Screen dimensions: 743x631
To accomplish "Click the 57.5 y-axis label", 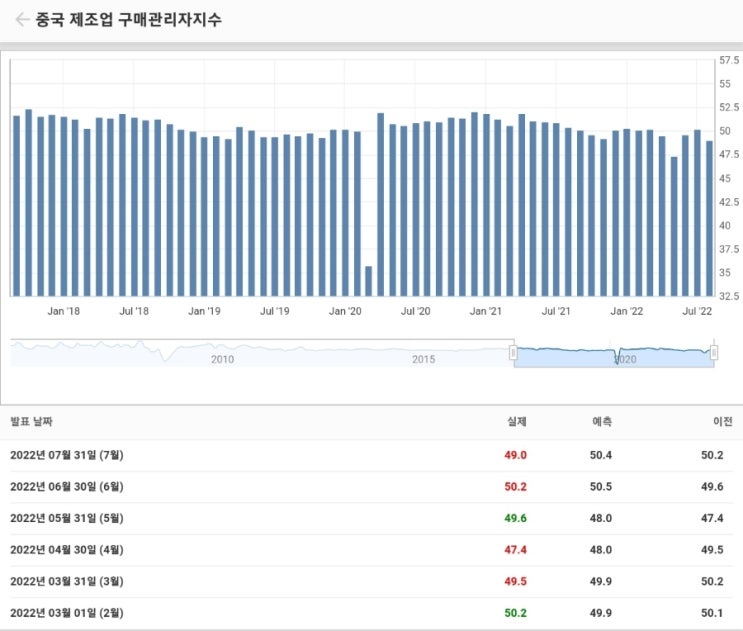I will coord(729,60).
